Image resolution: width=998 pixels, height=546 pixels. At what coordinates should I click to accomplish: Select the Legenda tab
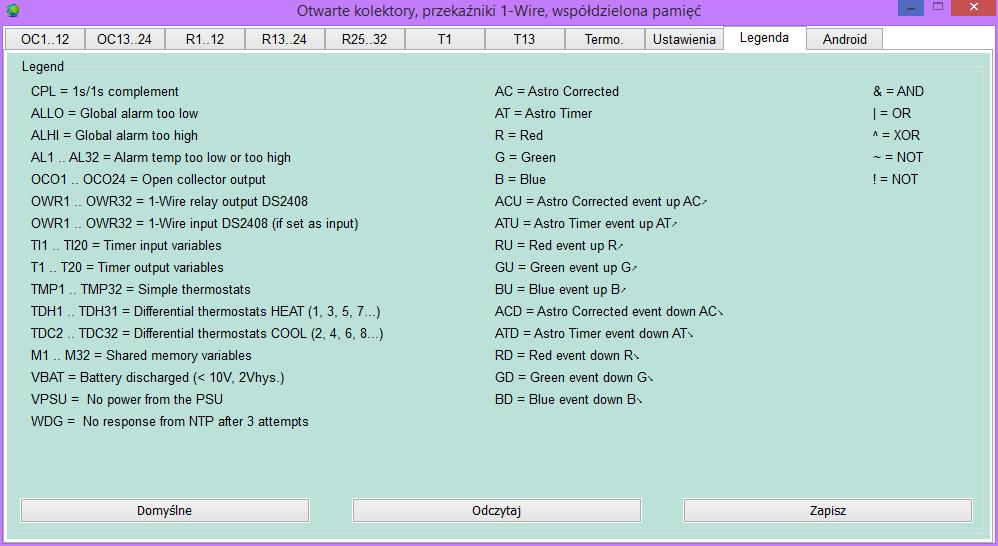click(x=764, y=38)
